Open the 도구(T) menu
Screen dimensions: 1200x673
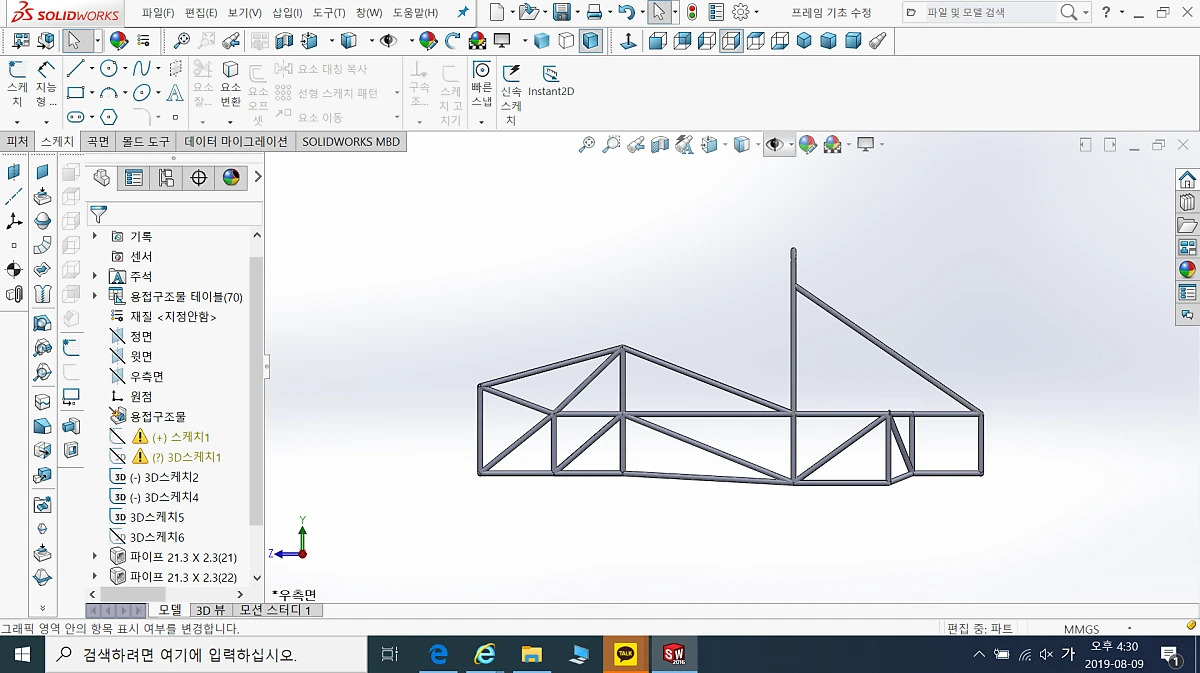pyautogui.click(x=328, y=13)
